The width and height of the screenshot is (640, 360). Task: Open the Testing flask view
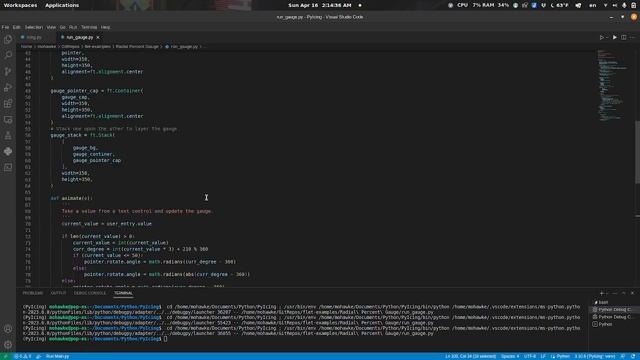pos(8,136)
